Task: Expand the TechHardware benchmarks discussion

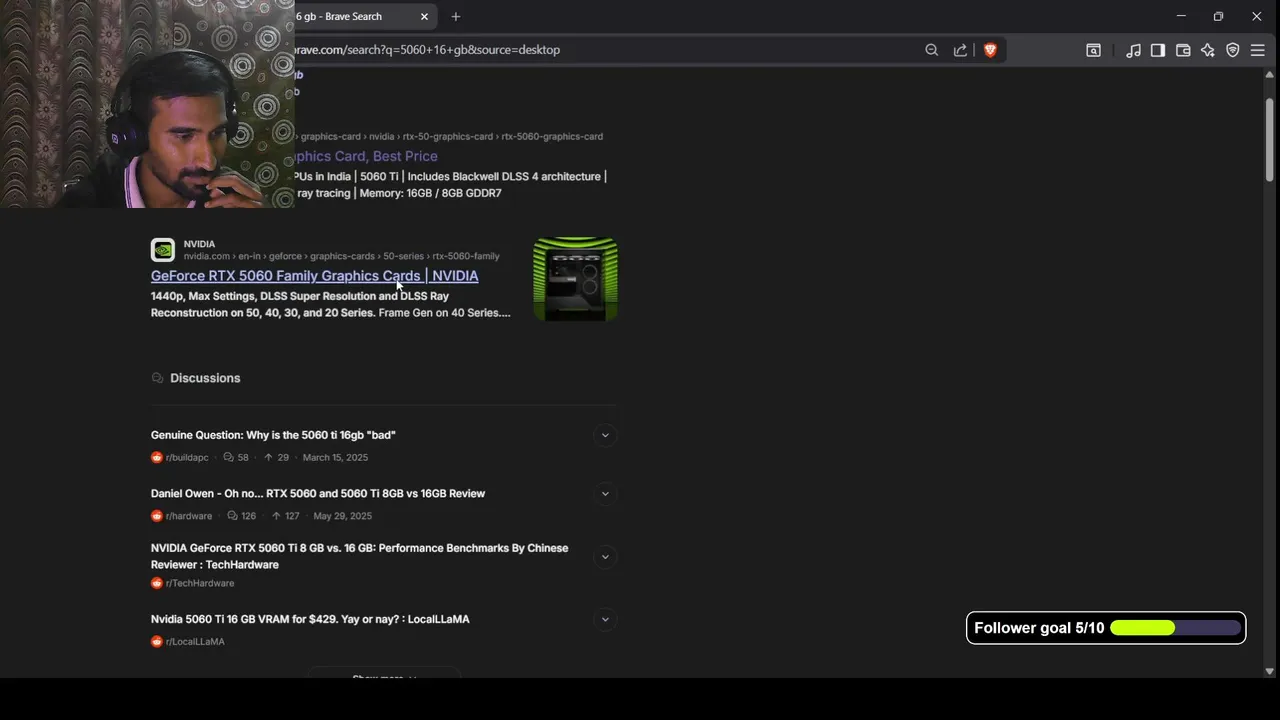Action: tap(605, 557)
